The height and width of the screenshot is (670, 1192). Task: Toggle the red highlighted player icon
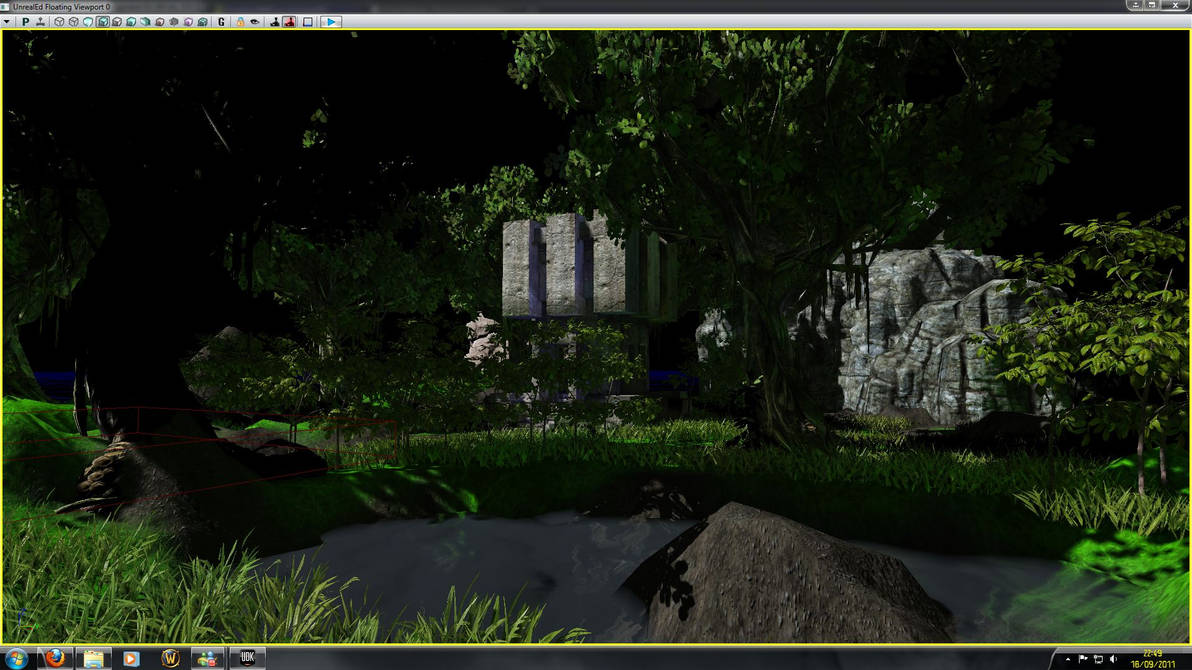[x=290, y=22]
